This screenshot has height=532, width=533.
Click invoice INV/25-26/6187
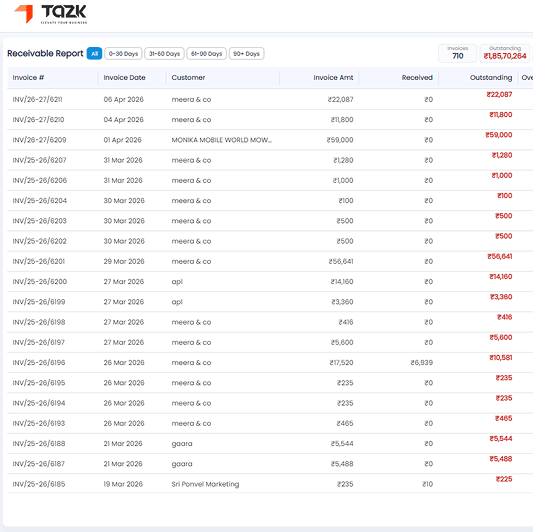[38, 464]
